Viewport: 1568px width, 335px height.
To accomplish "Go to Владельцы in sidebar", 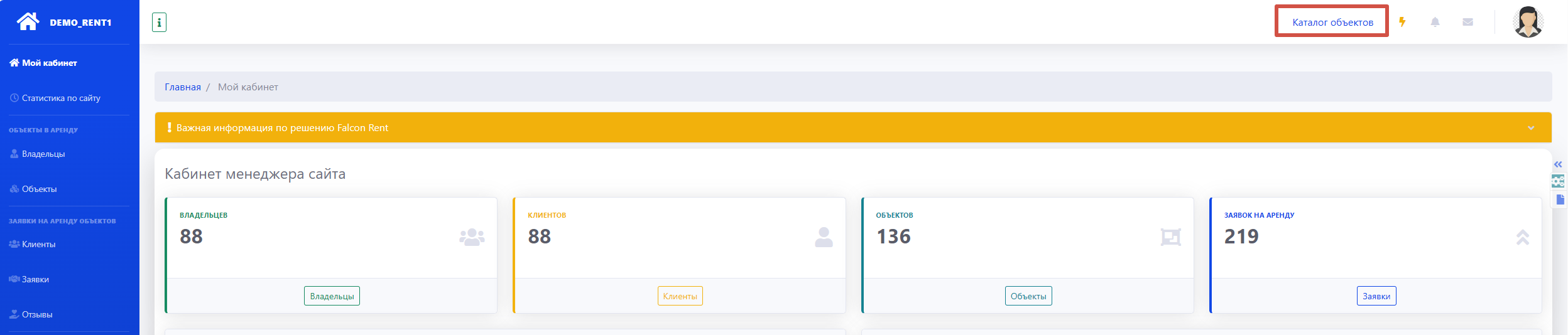I will 43,154.
